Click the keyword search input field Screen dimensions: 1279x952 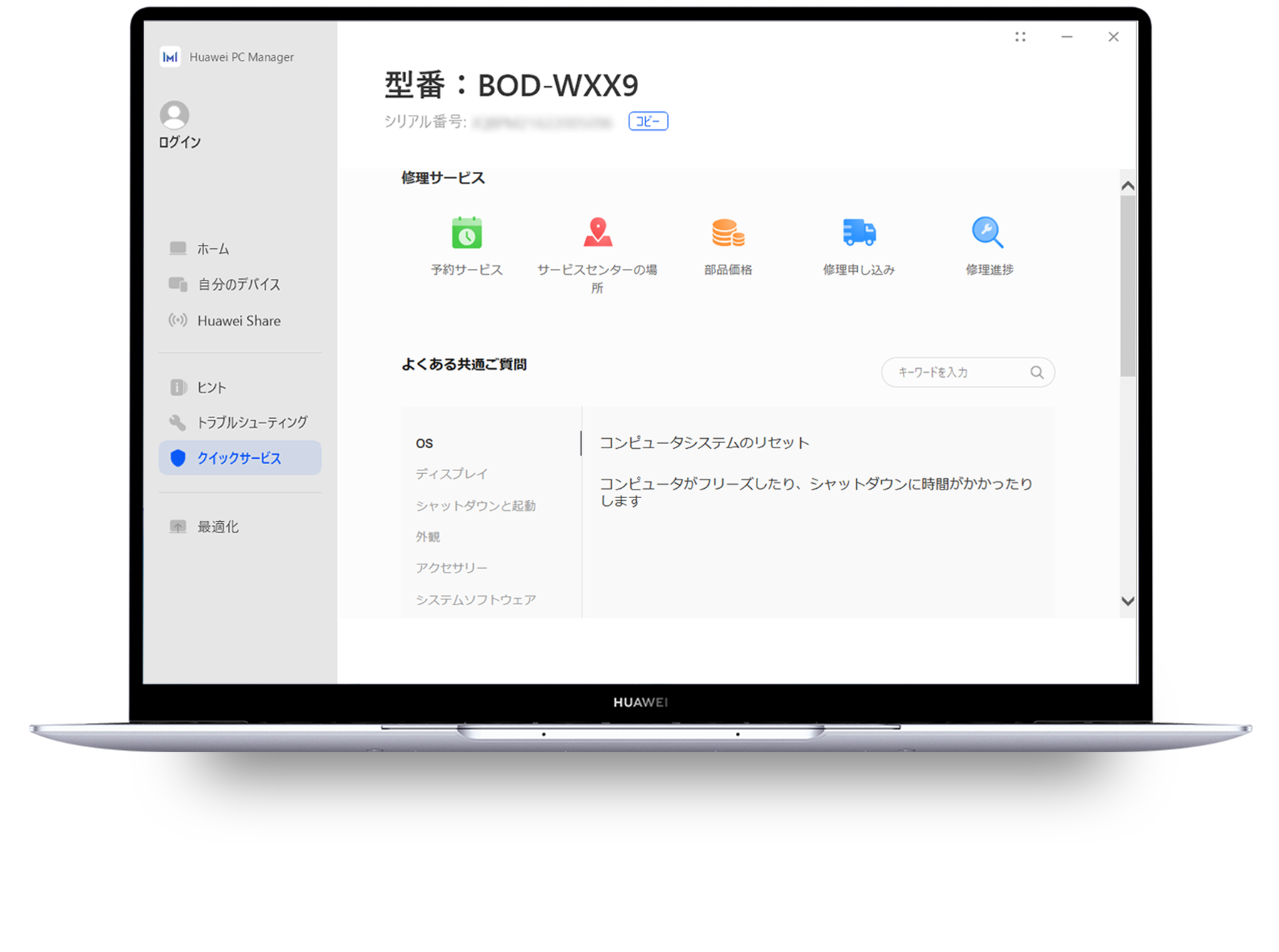(968, 373)
